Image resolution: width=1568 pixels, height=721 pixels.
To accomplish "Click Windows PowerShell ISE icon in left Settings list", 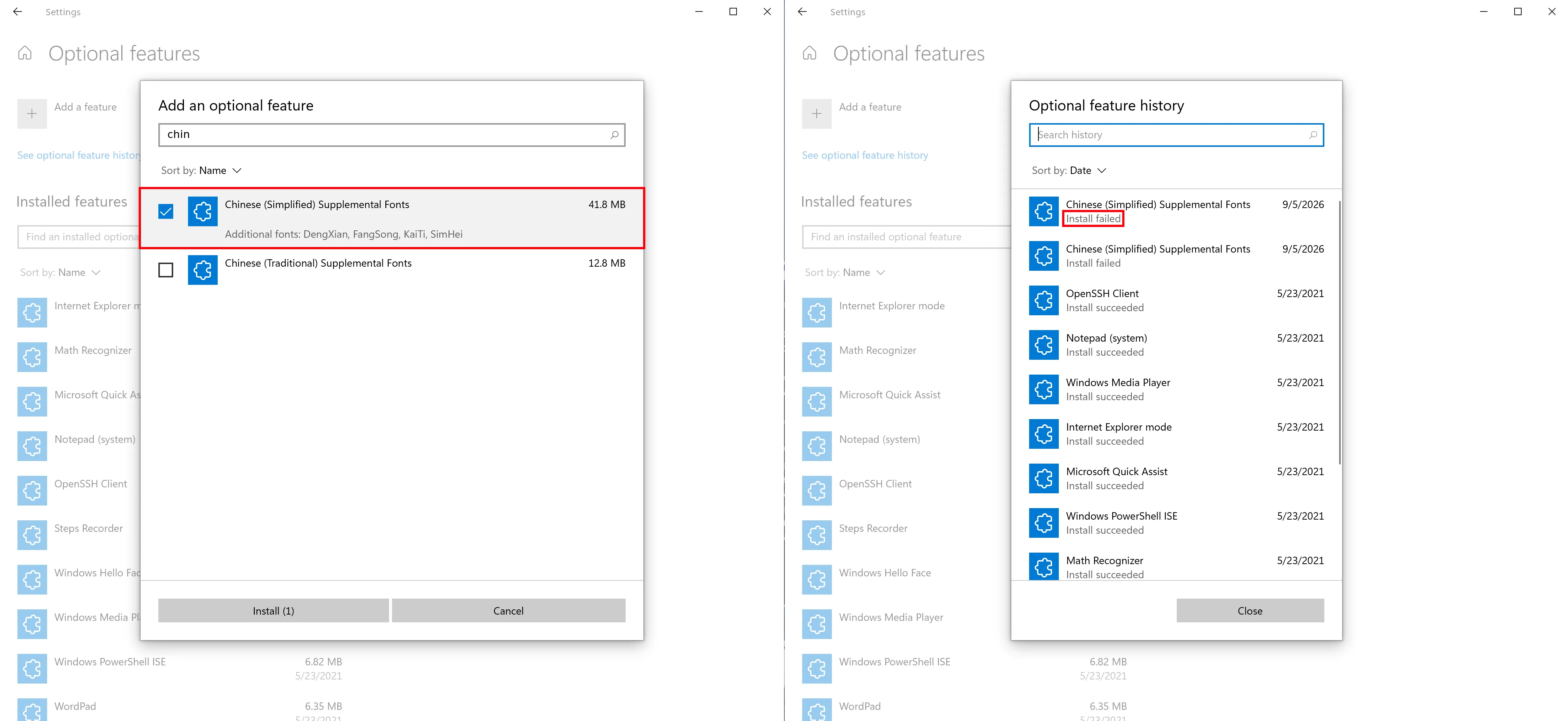I will point(32,668).
